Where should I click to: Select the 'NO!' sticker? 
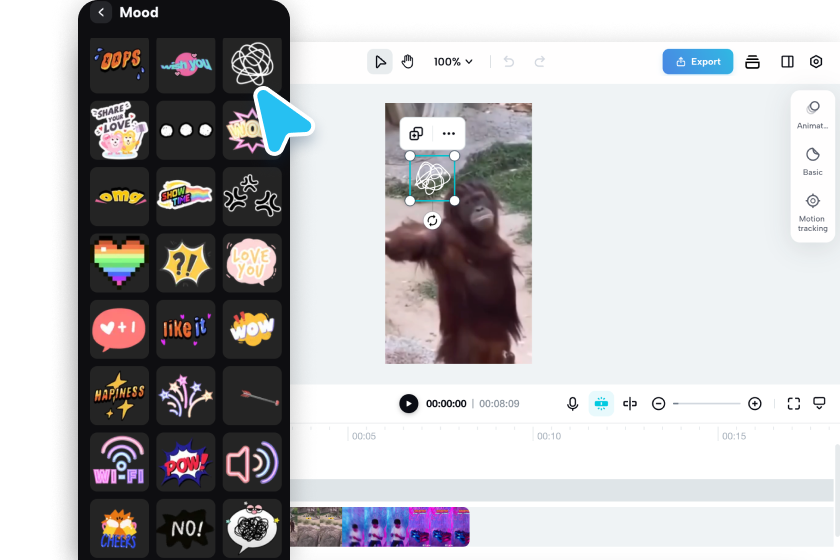(186, 528)
